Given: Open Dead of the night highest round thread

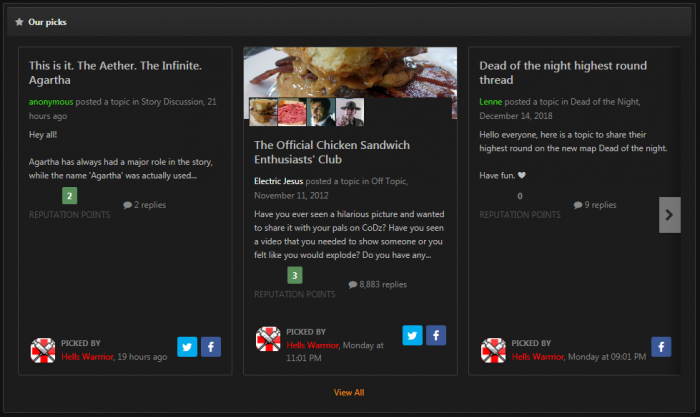Looking at the screenshot, I should click(564, 73).
